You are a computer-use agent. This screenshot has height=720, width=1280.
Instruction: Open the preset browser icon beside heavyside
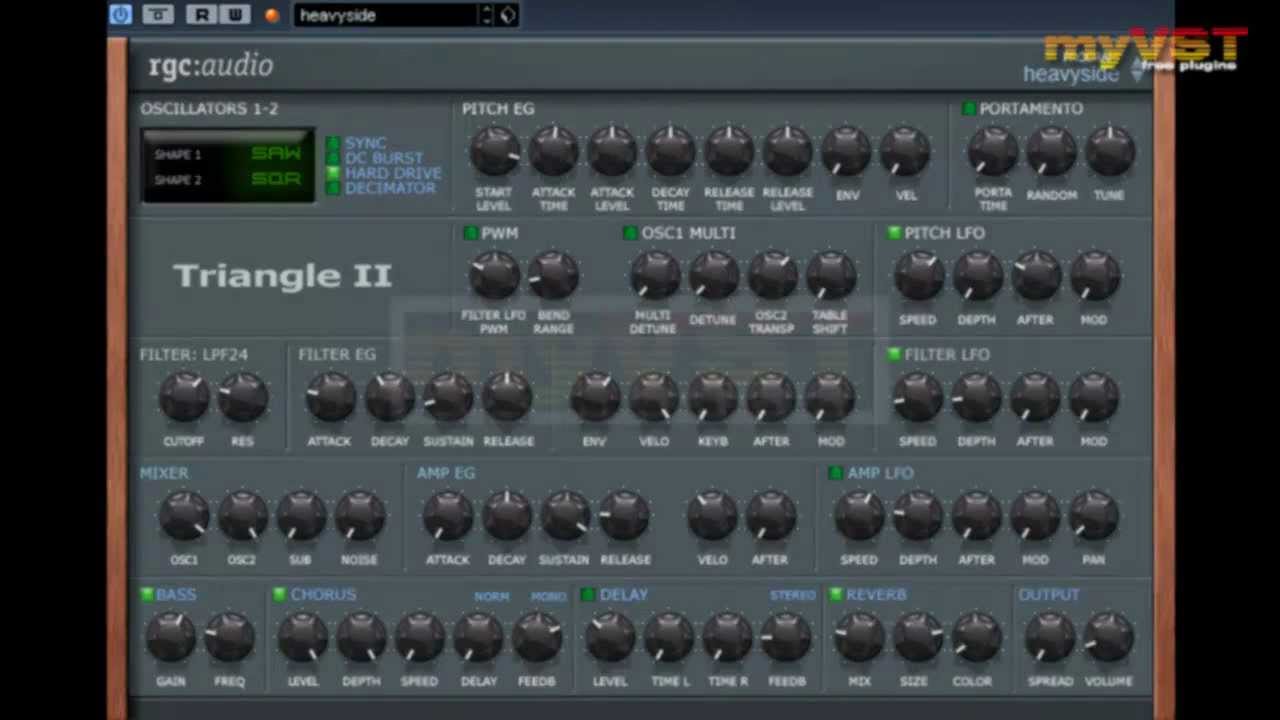point(508,15)
